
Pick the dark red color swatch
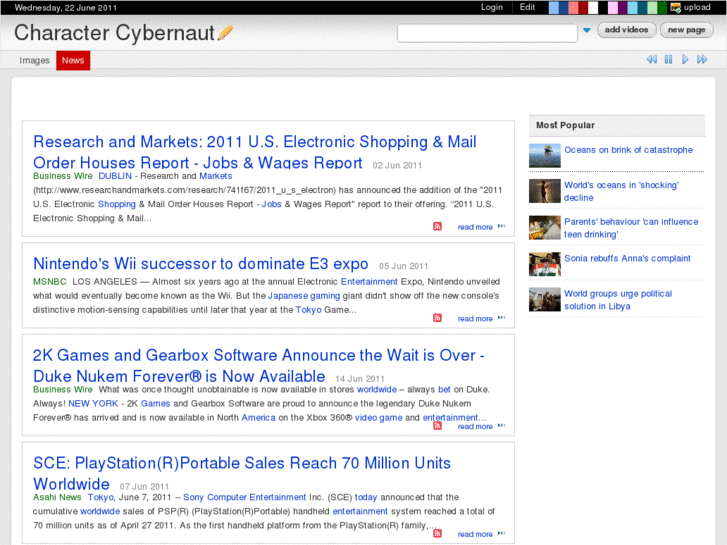pyautogui.click(x=583, y=7)
